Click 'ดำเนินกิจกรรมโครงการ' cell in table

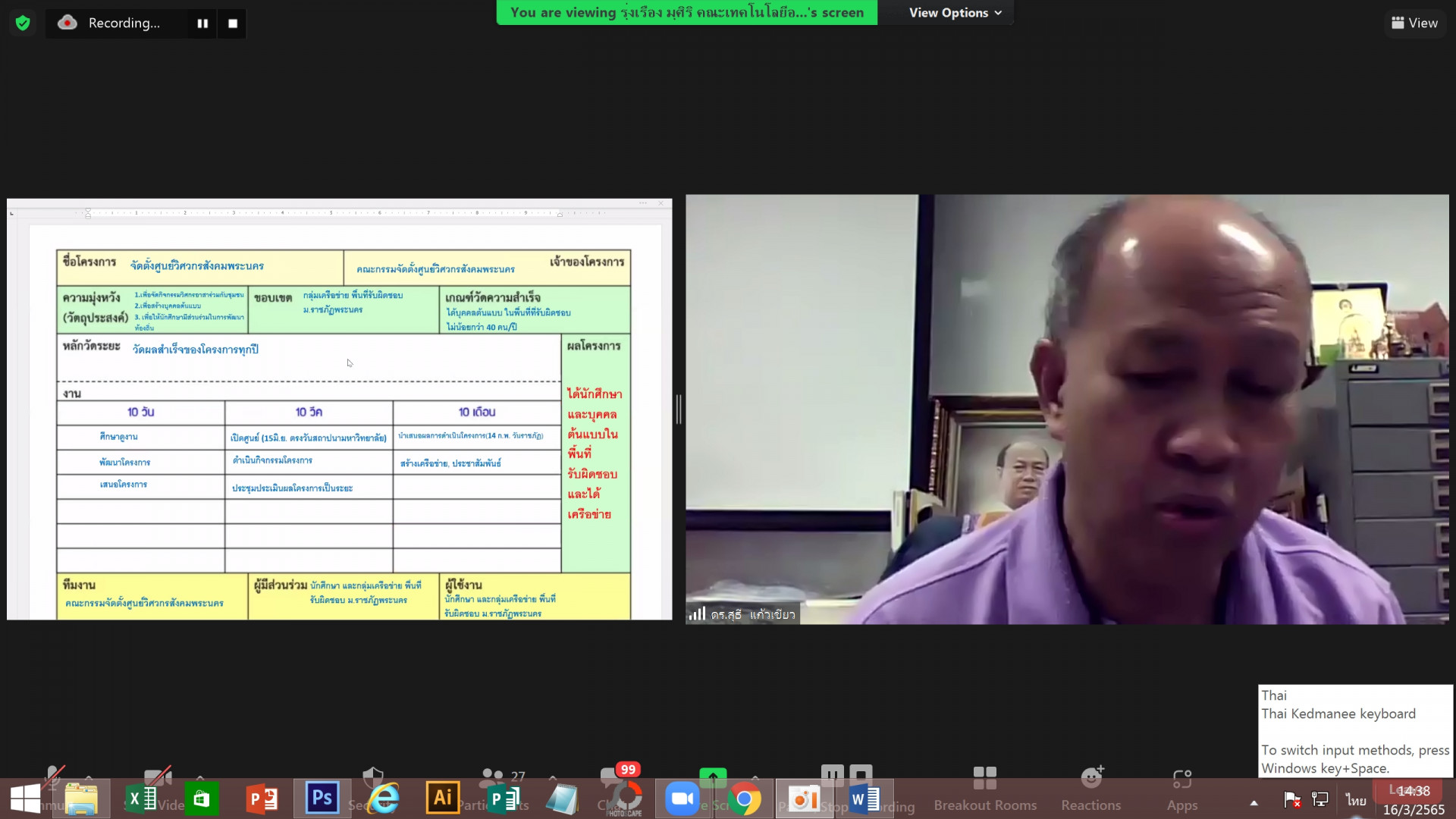(272, 460)
